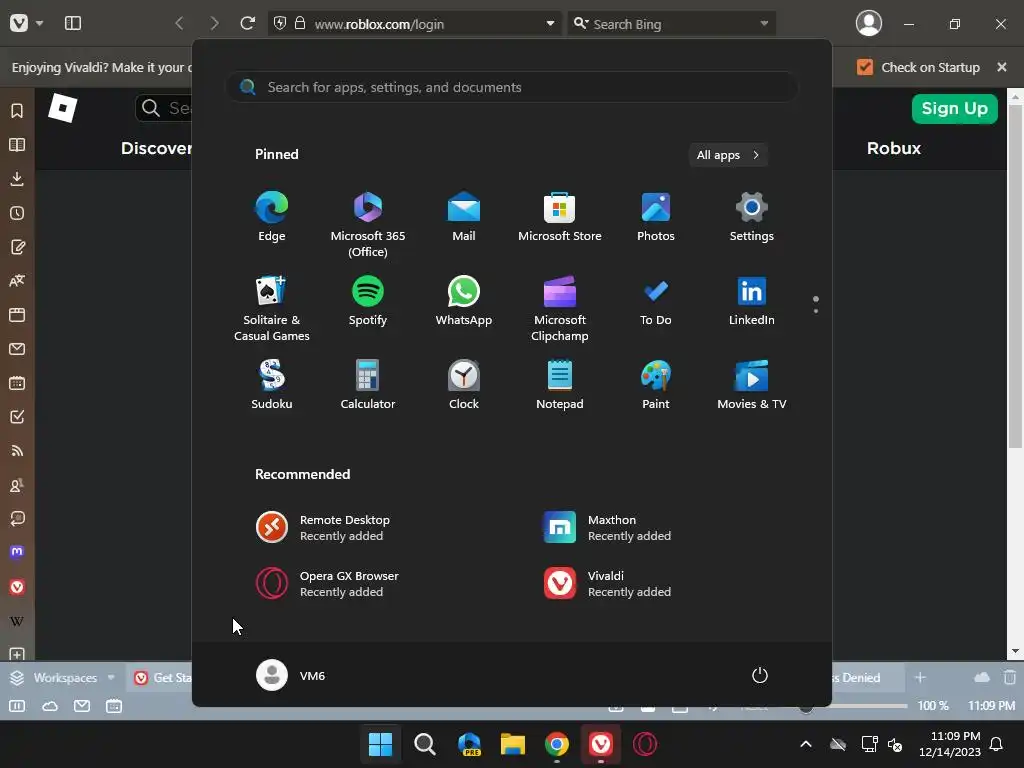Open the Mail app
Viewport: 1024px width, 768px height.
(x=464, y=217)
